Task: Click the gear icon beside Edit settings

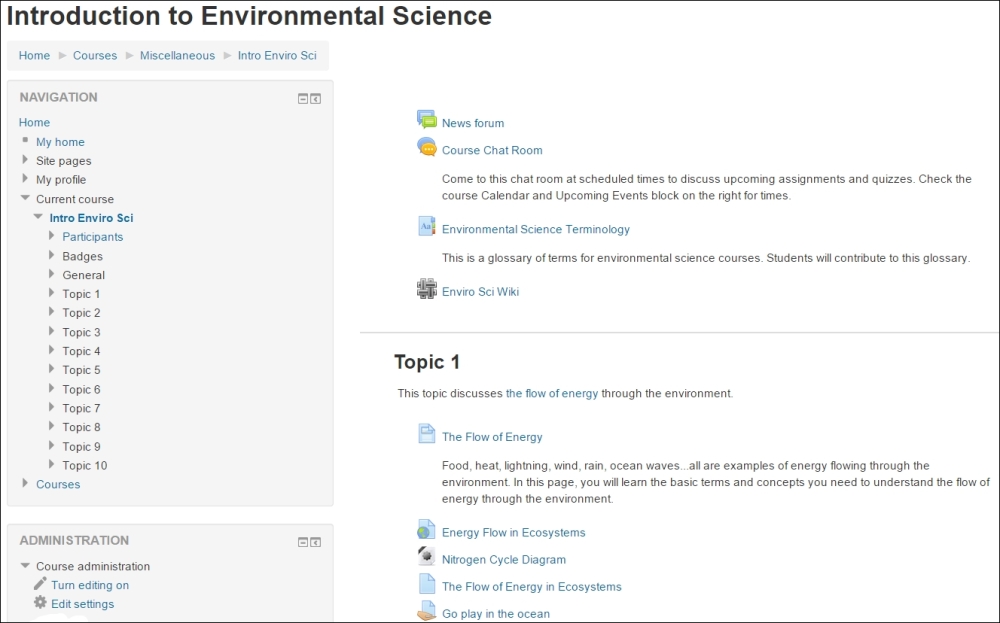Action: [x=40, y=602]
